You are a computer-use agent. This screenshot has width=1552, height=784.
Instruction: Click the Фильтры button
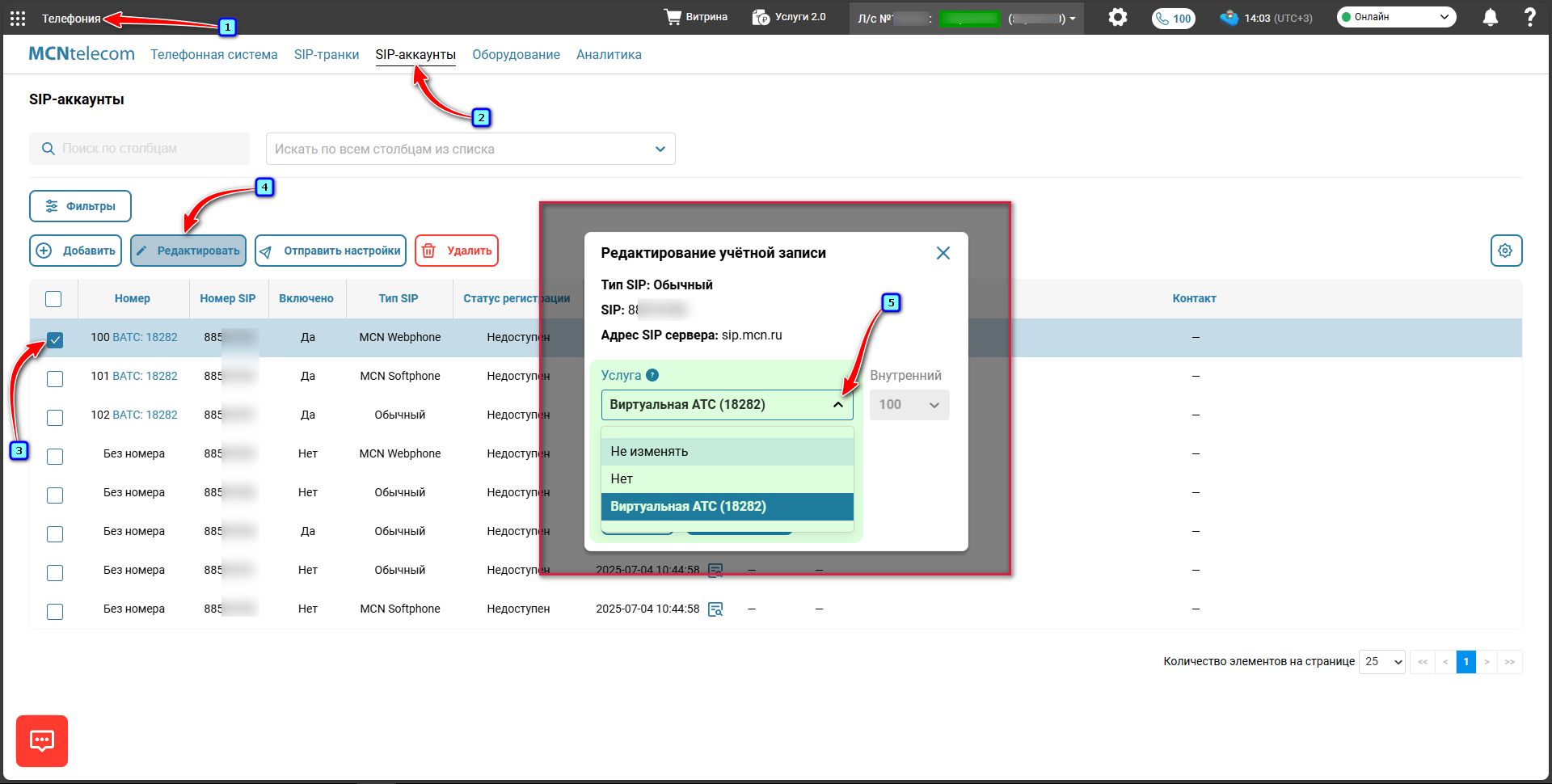pyautogui.click(x=80, y=206)
